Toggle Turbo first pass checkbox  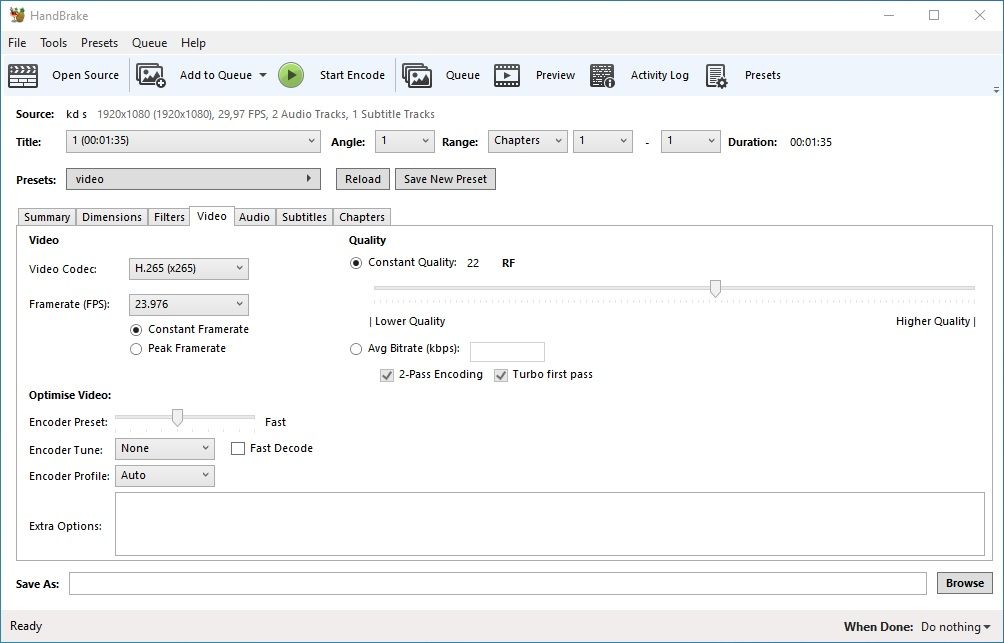[x=501, y=375]
